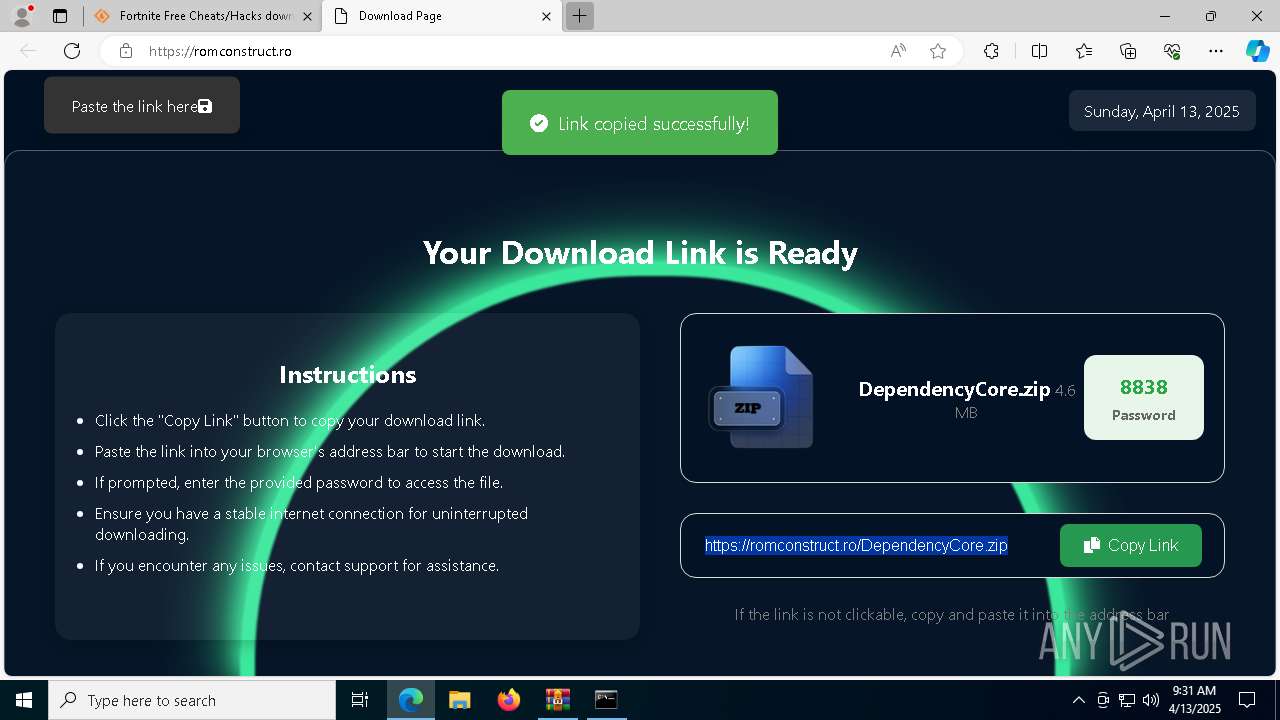
Task: Click the browser Back arrow
Action: tap(28, 51)
